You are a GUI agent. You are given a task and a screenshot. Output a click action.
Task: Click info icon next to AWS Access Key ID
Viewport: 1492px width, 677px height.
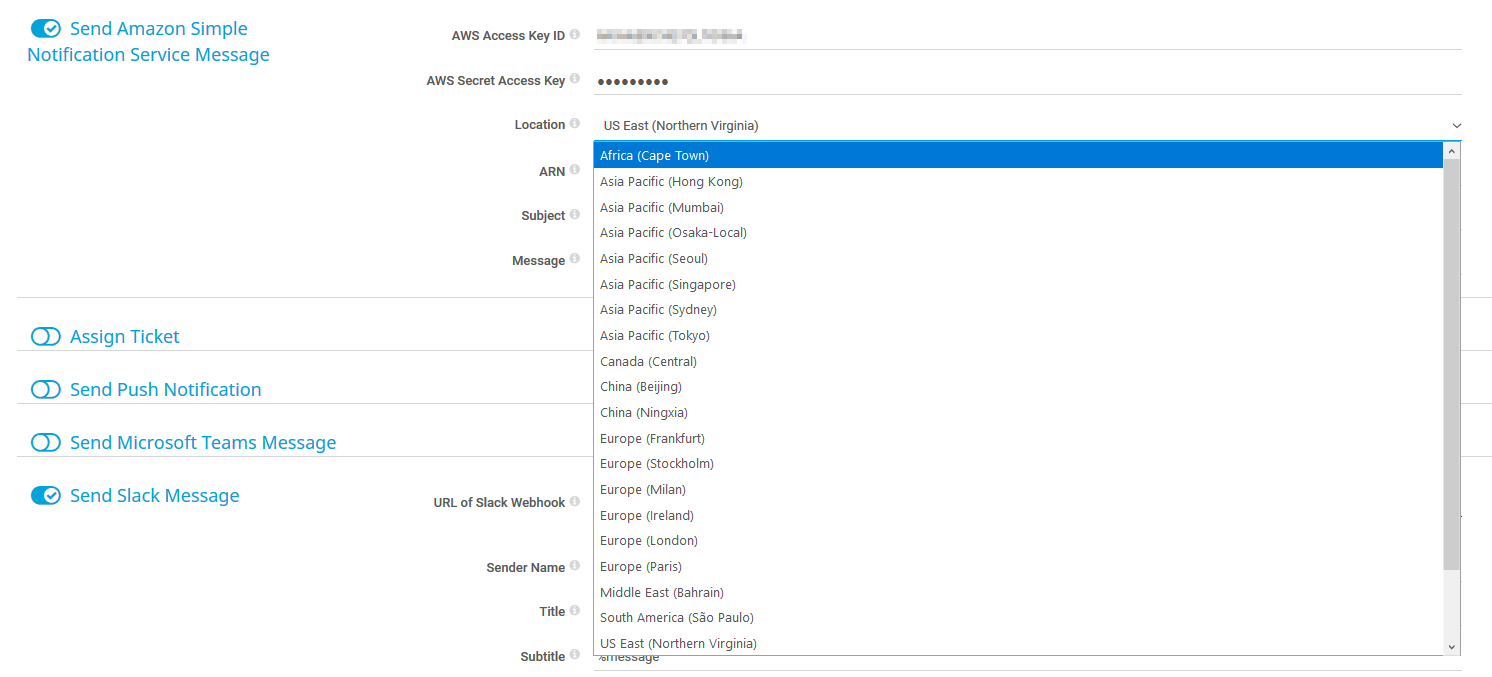pos(575,35)
